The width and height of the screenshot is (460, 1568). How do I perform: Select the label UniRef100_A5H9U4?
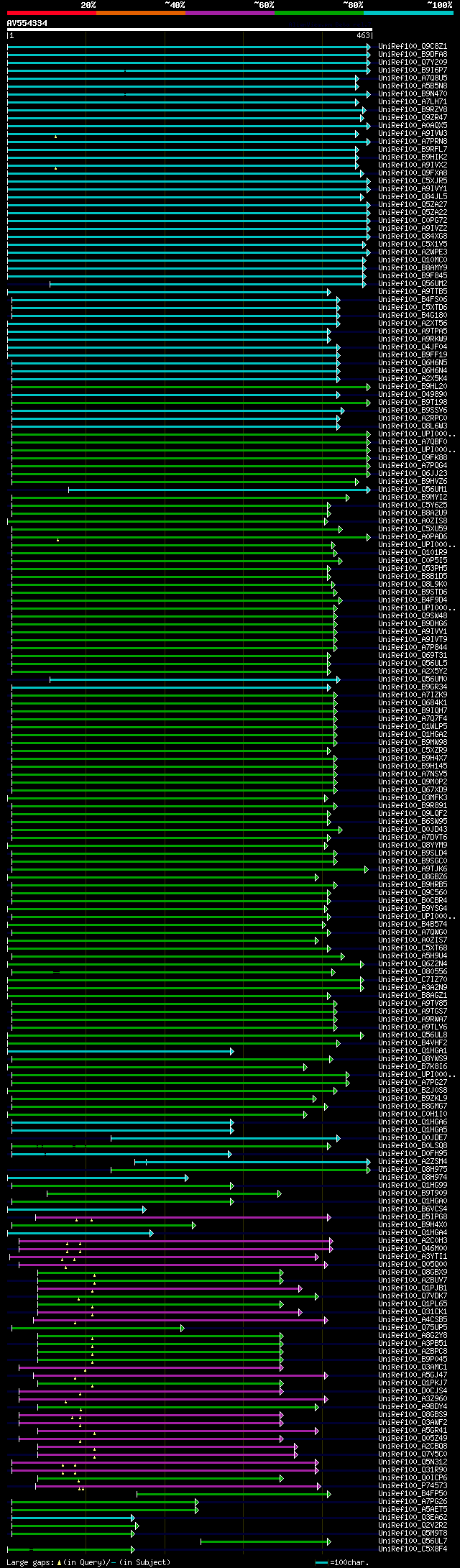[x=413, y=956]
